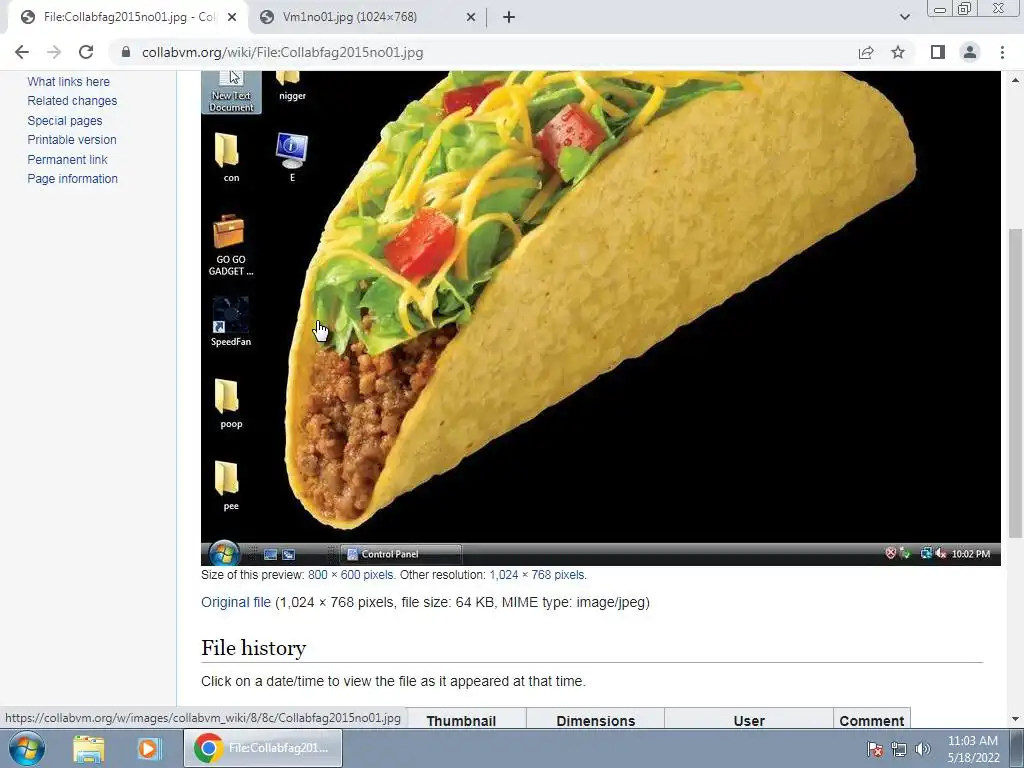Click the con folder icon in the screenshot
The width and height of the screenshot is (1024, 768).
pos(231,157)
